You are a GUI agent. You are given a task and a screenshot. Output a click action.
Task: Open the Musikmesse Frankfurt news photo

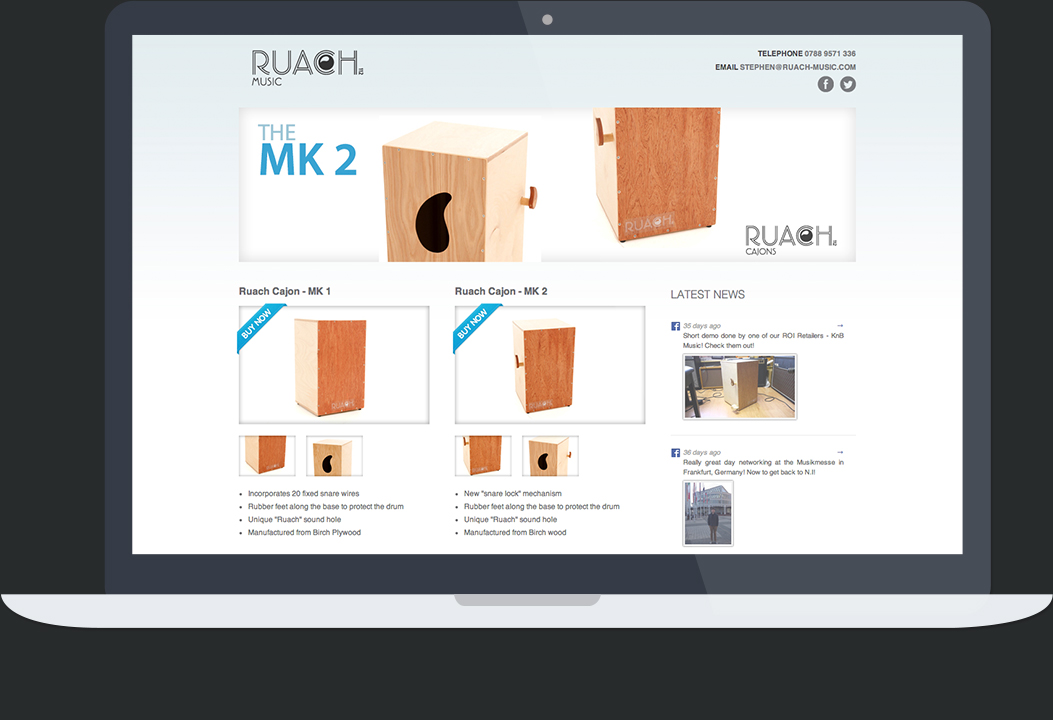click(708, 513)
